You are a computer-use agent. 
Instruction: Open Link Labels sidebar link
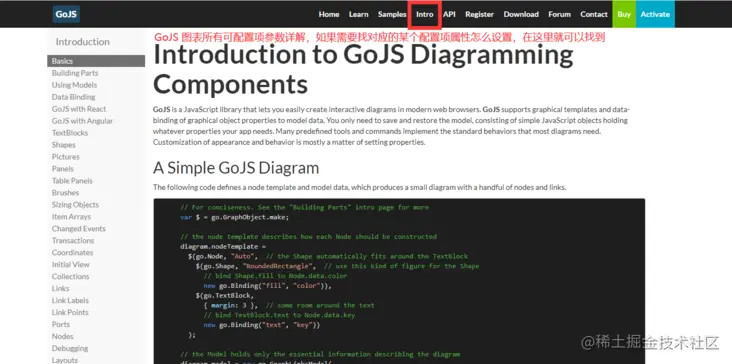coord(70,301)
